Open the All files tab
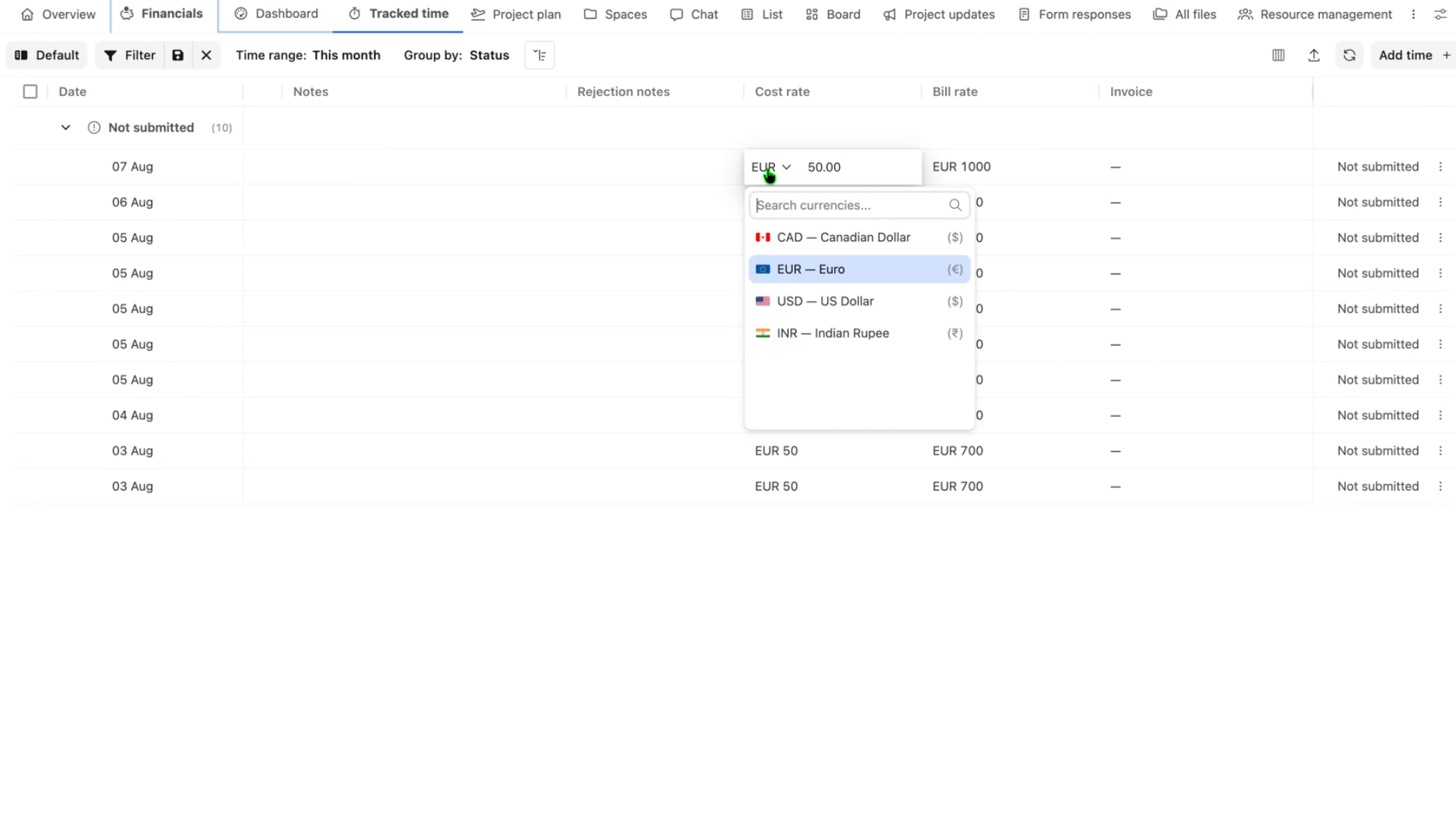The width and height of the screenshot is (1456, 814). coord(1184,14)
